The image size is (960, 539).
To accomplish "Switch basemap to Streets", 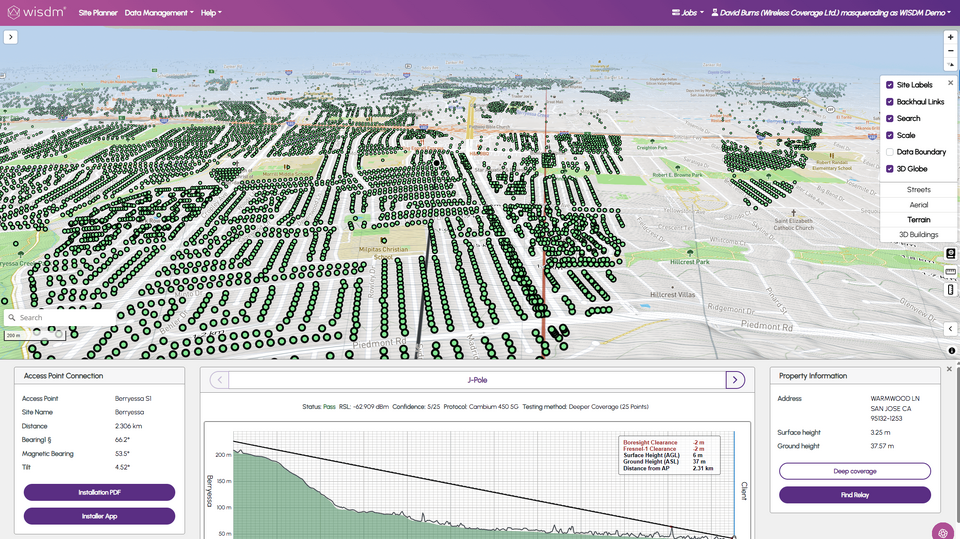I will coord(918,190).
